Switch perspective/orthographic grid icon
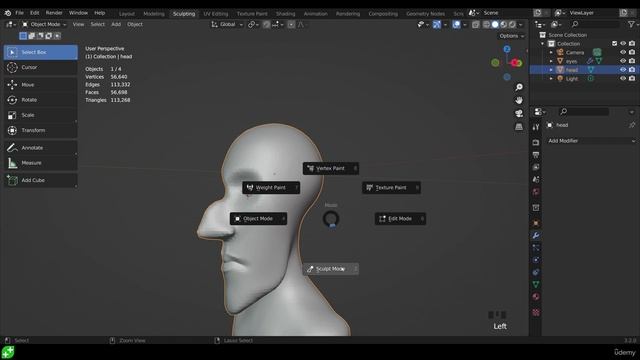The width and height of the screenshot is (640, 360). [x=519, y=127]
